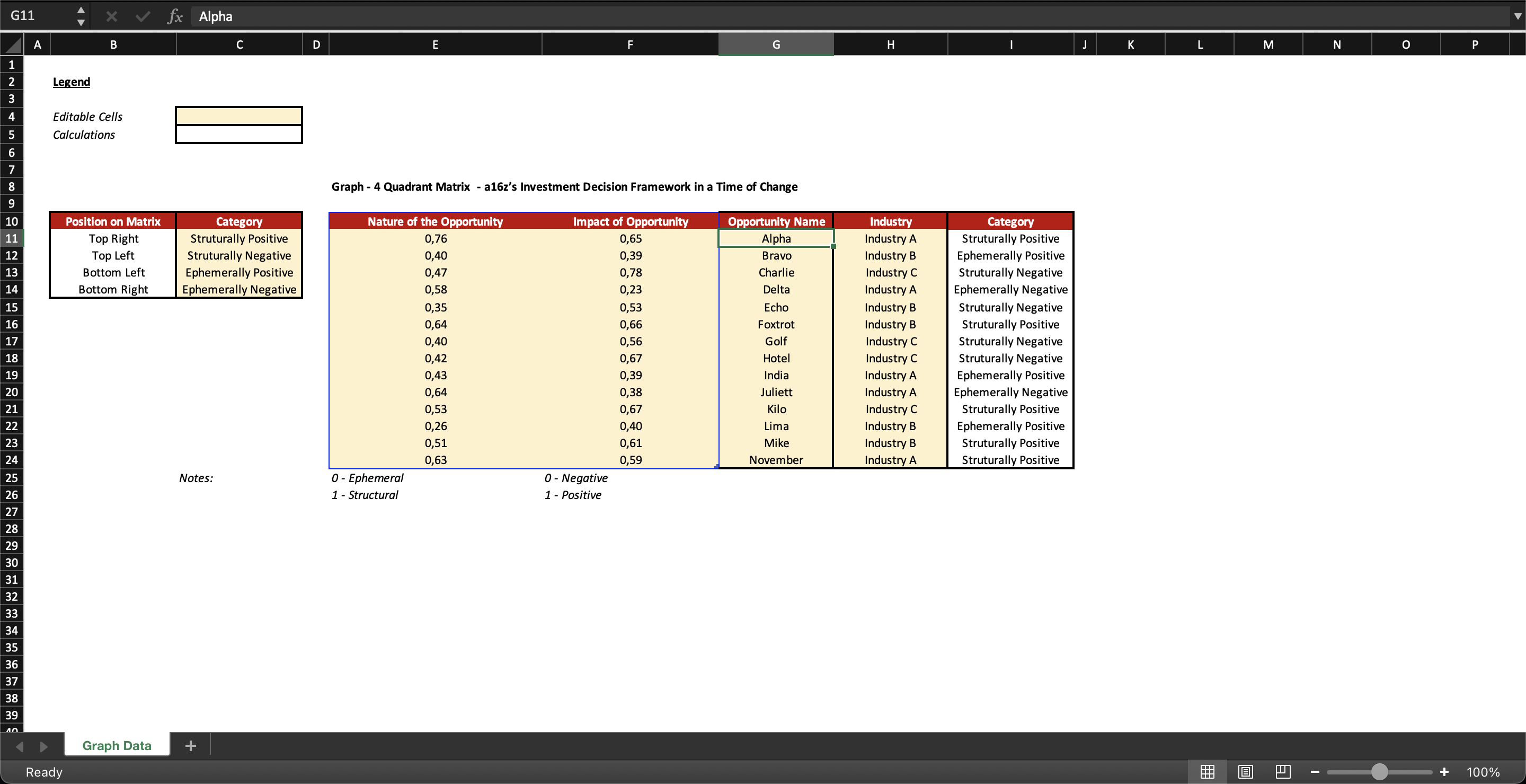Select the Bravo cell
The image size is (1526, 784).
coord(776,256)
